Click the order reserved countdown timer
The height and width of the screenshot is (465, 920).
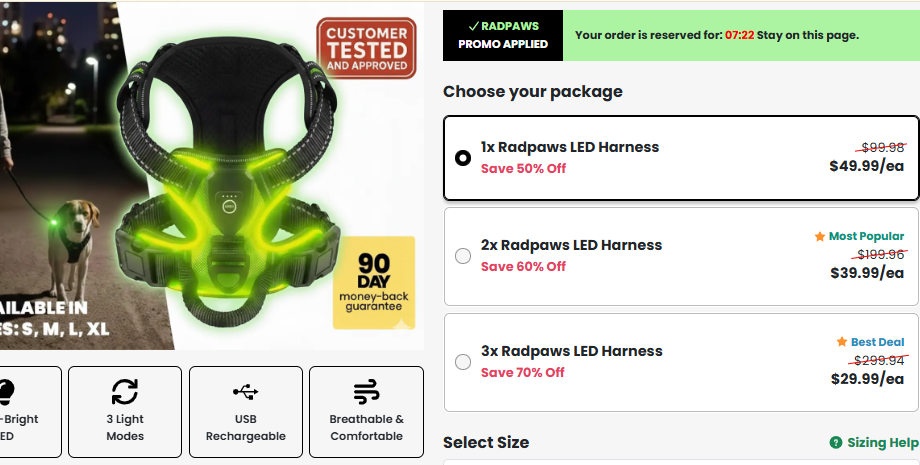[x=739, y=35]
